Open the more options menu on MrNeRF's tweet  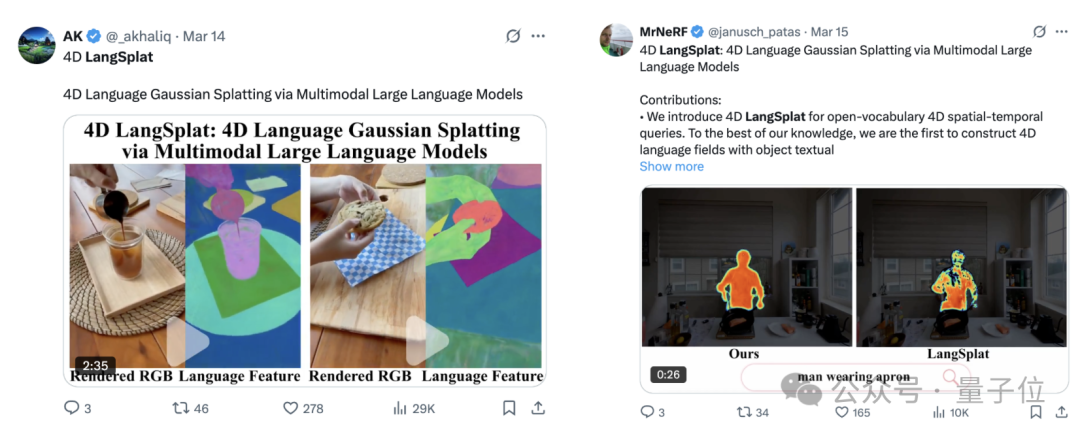[x=1063, y=32]
